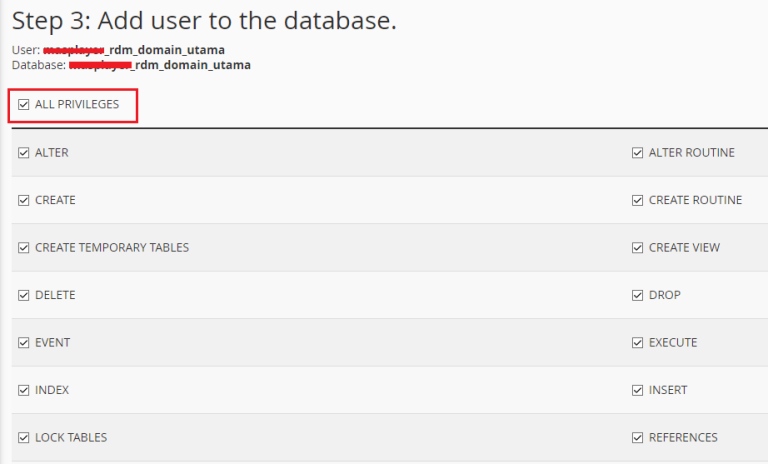
Task: Uncheck the REFERENCES privilege checkbox
Action: pos(638,438)
